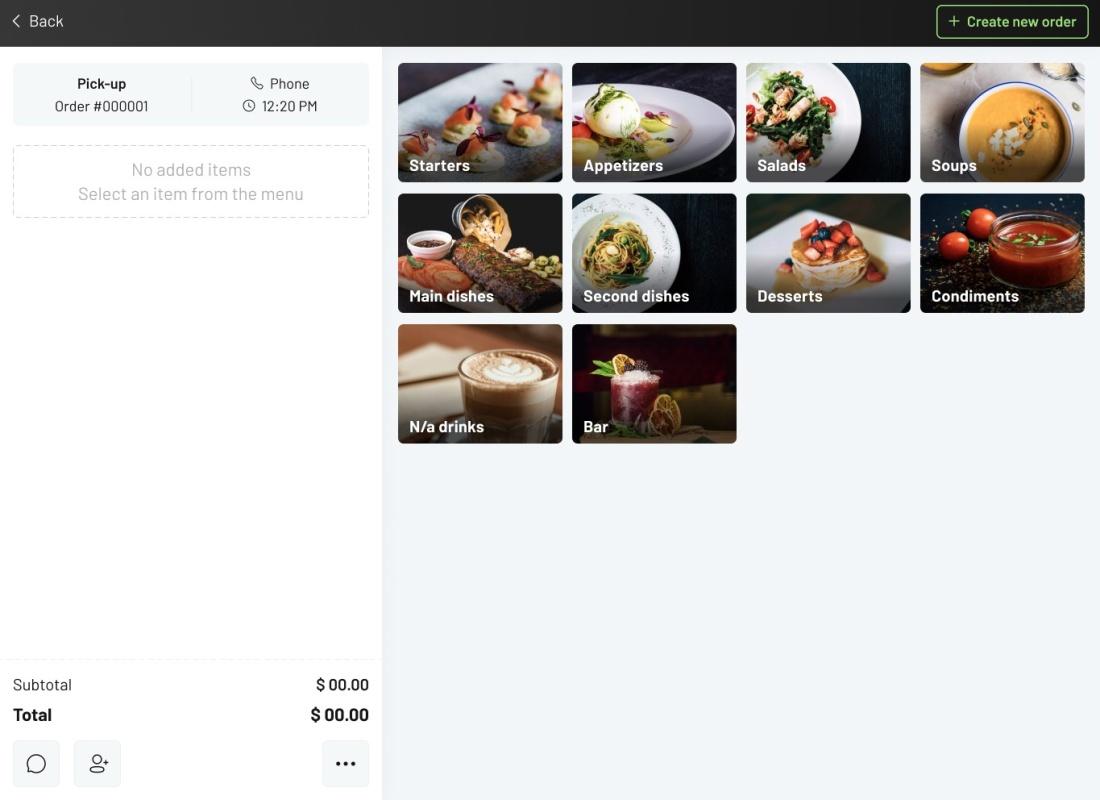
Task: Open the Bar category tile
Action: pos(654,384)
